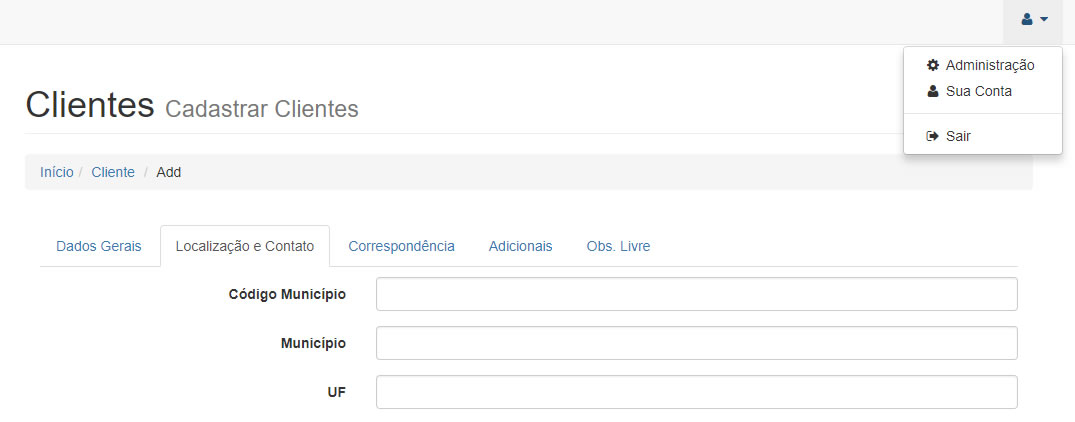The height and width of the screenshot is (422, 1075).
Task: Click the Add breadcrumb item
Action: (169, 172)
